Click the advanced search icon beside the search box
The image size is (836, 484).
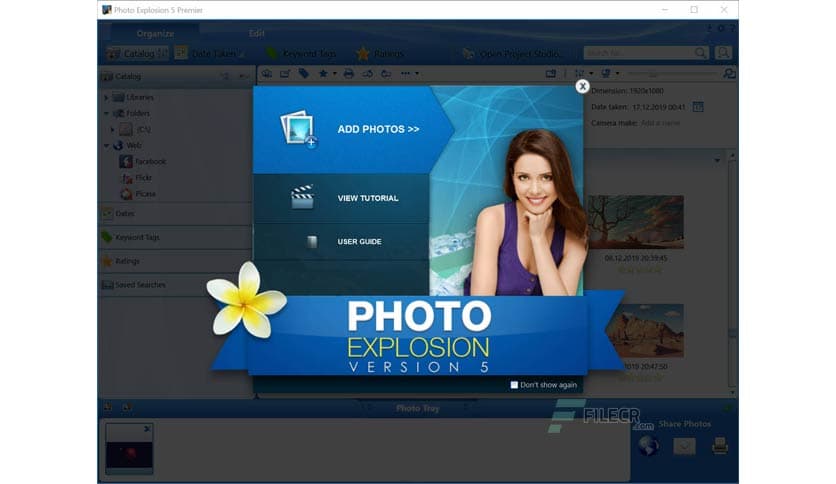724,53
